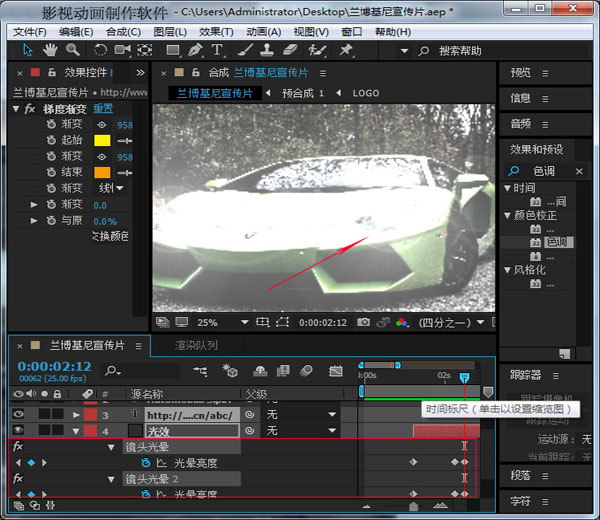Viewport: 600px width, 520px height.
Task: Toggle draft 3D icon in timeline
Action: (x=230, y=370)
